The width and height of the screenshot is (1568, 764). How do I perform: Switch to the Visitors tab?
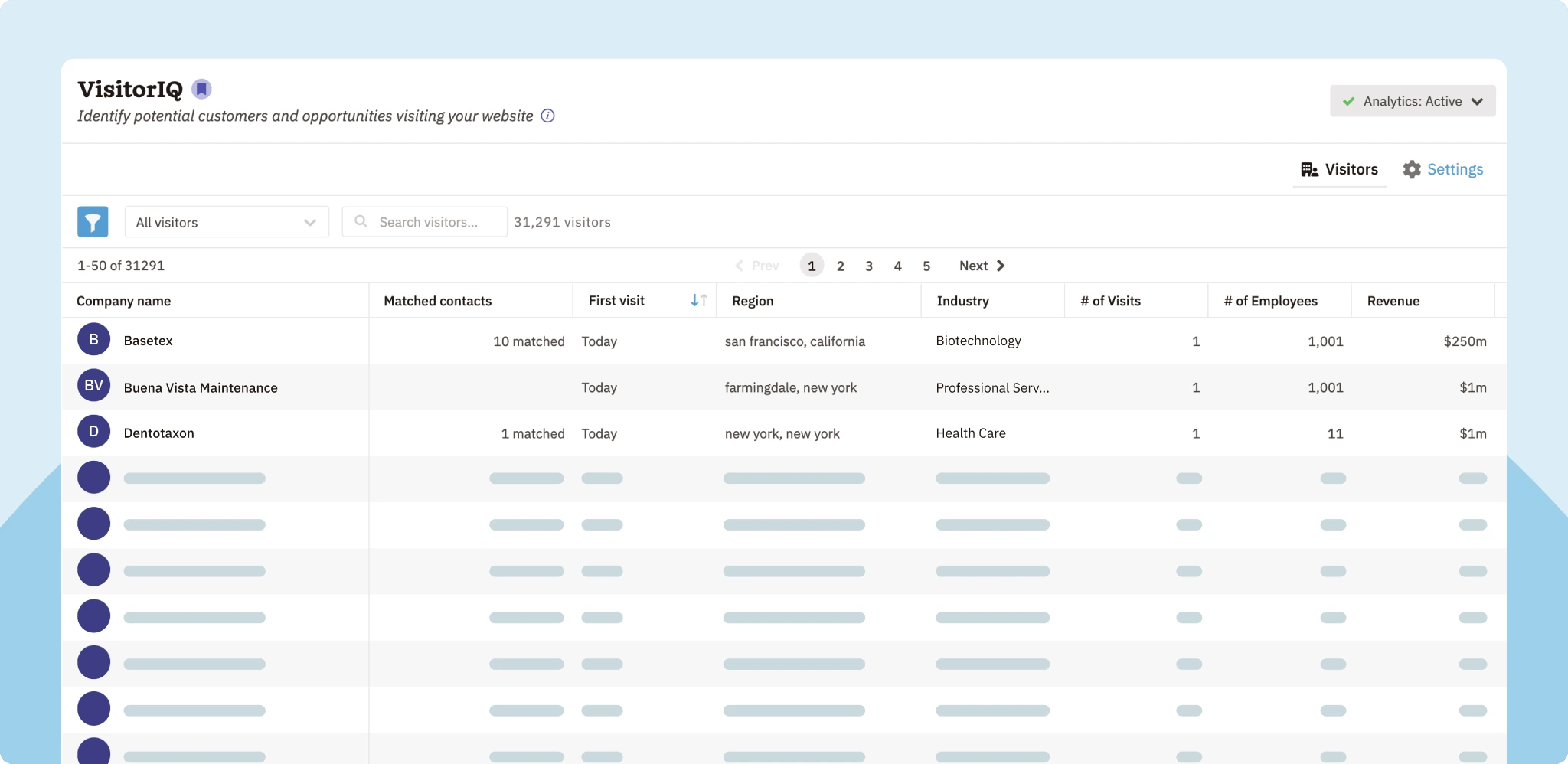pos(1351,169)
